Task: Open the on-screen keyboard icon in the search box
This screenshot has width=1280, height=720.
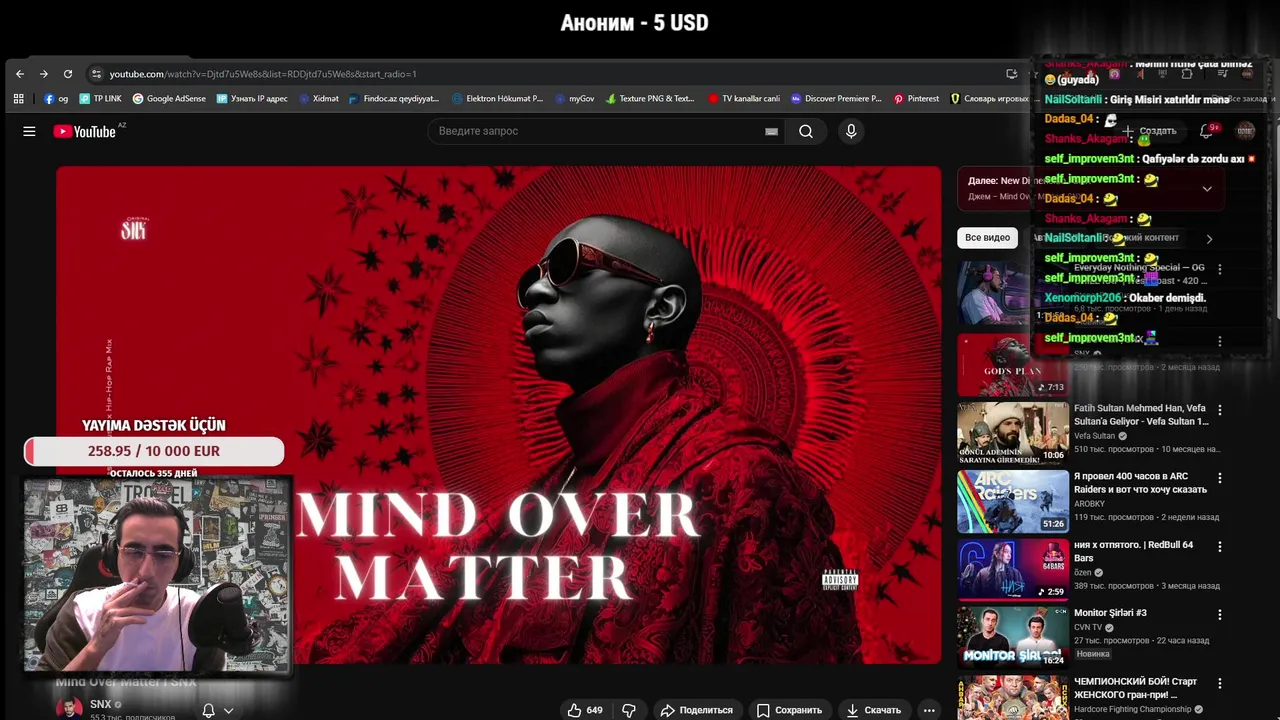Action: pyautogui.click(x=771, y=131)
